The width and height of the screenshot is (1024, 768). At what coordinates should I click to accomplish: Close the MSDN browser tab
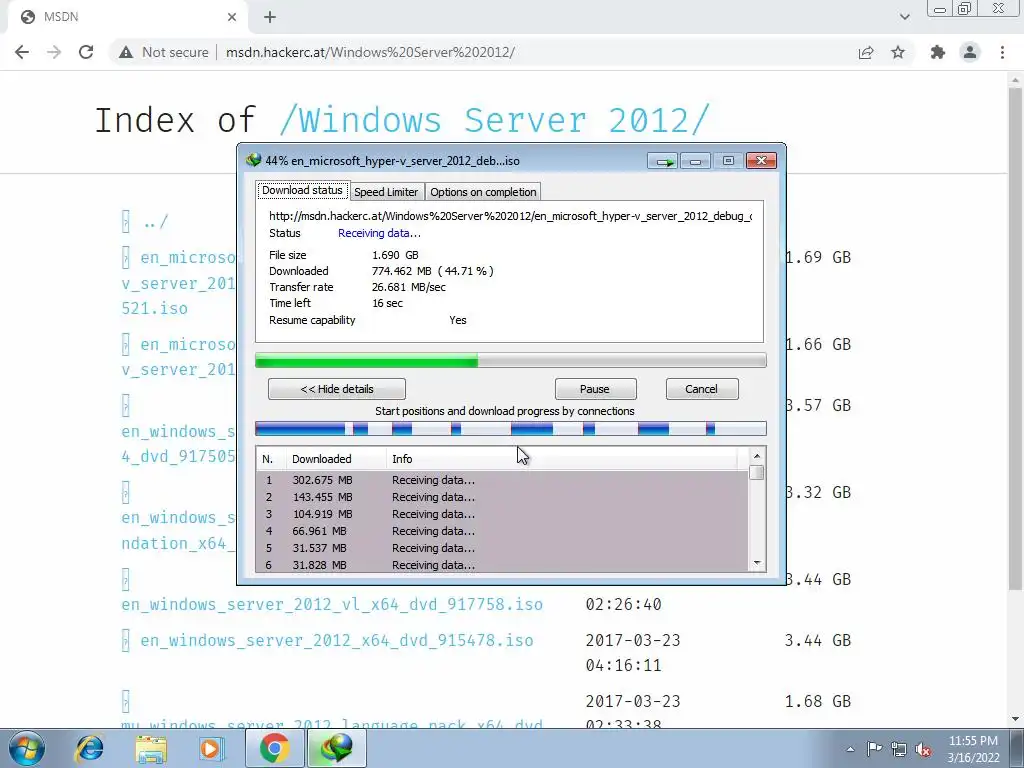click(x=232, y=17)
